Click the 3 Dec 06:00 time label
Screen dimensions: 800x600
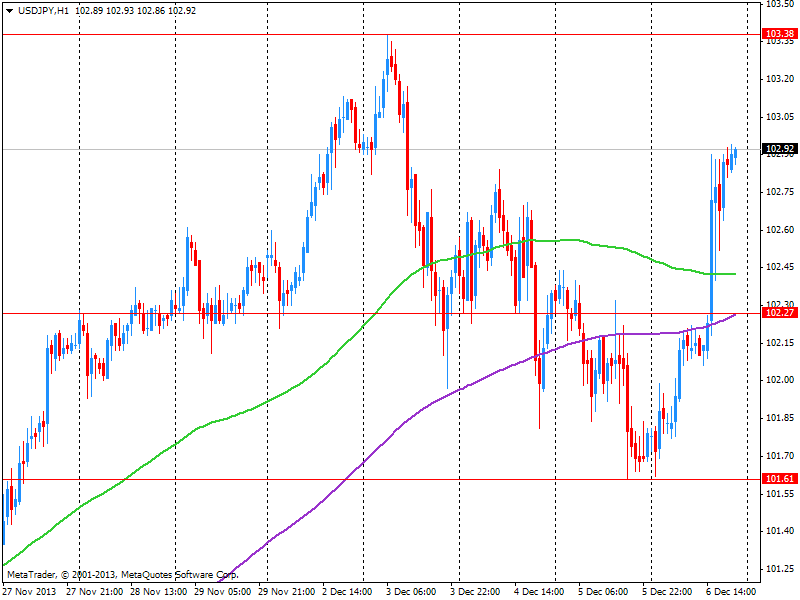tap(411, 592)
